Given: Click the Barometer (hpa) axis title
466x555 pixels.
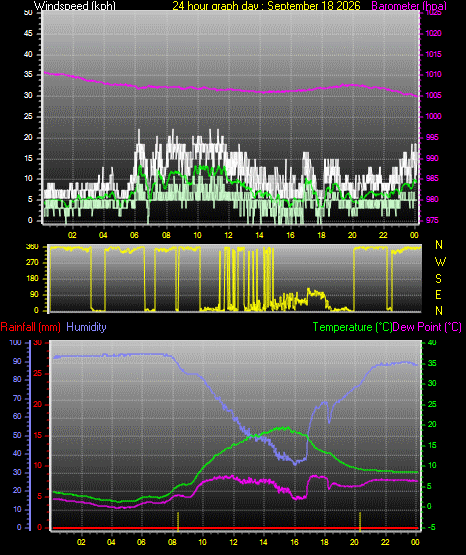Looking at the screenshot, I should click(x=409, y=6).
